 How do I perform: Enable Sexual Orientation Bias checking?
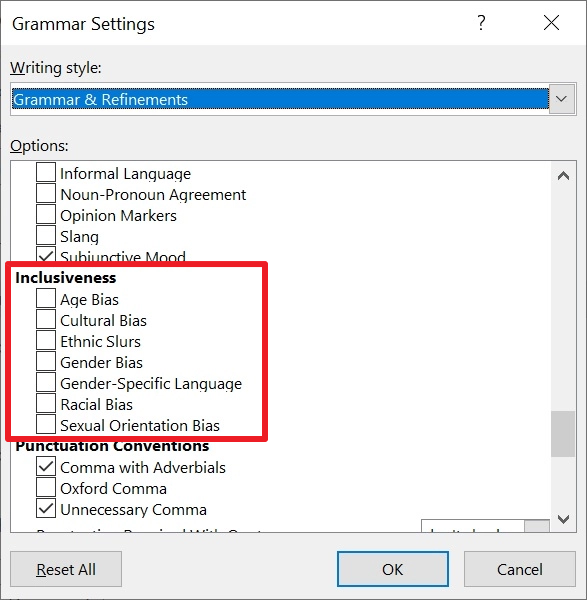coord(46,425)
